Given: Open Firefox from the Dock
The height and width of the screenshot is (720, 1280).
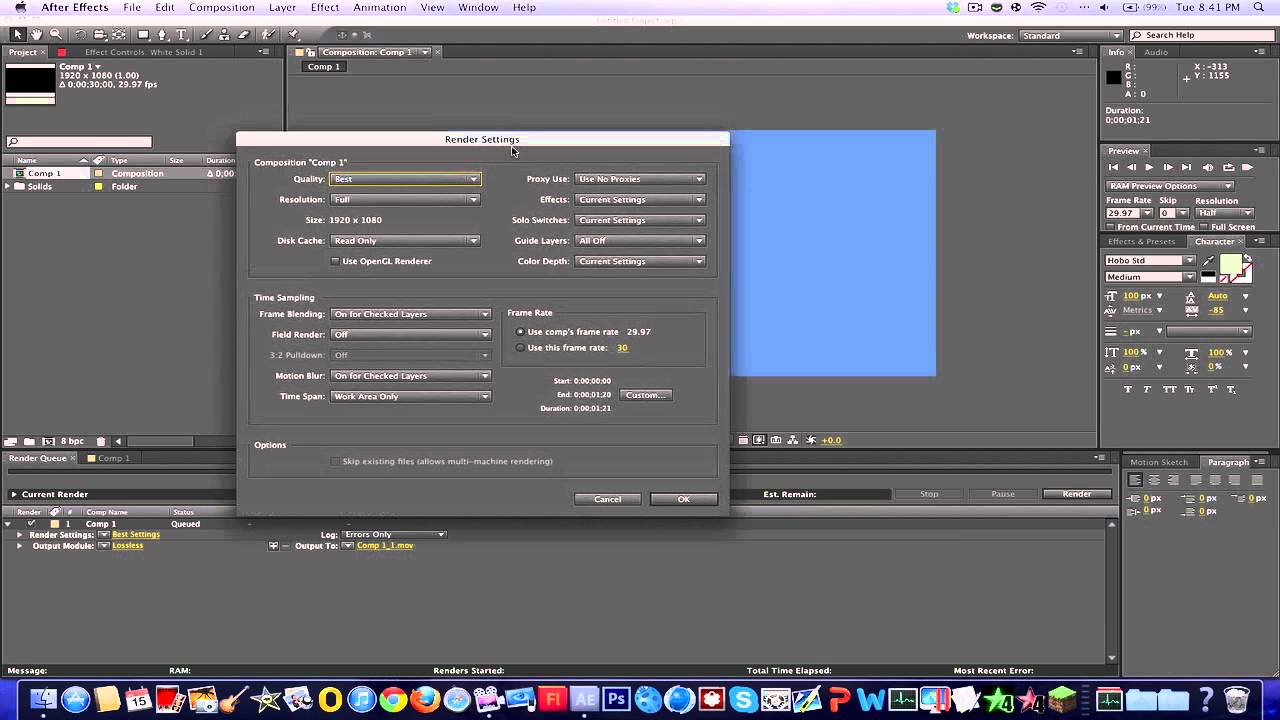Looking at the screenshot, I should point(425,699).
